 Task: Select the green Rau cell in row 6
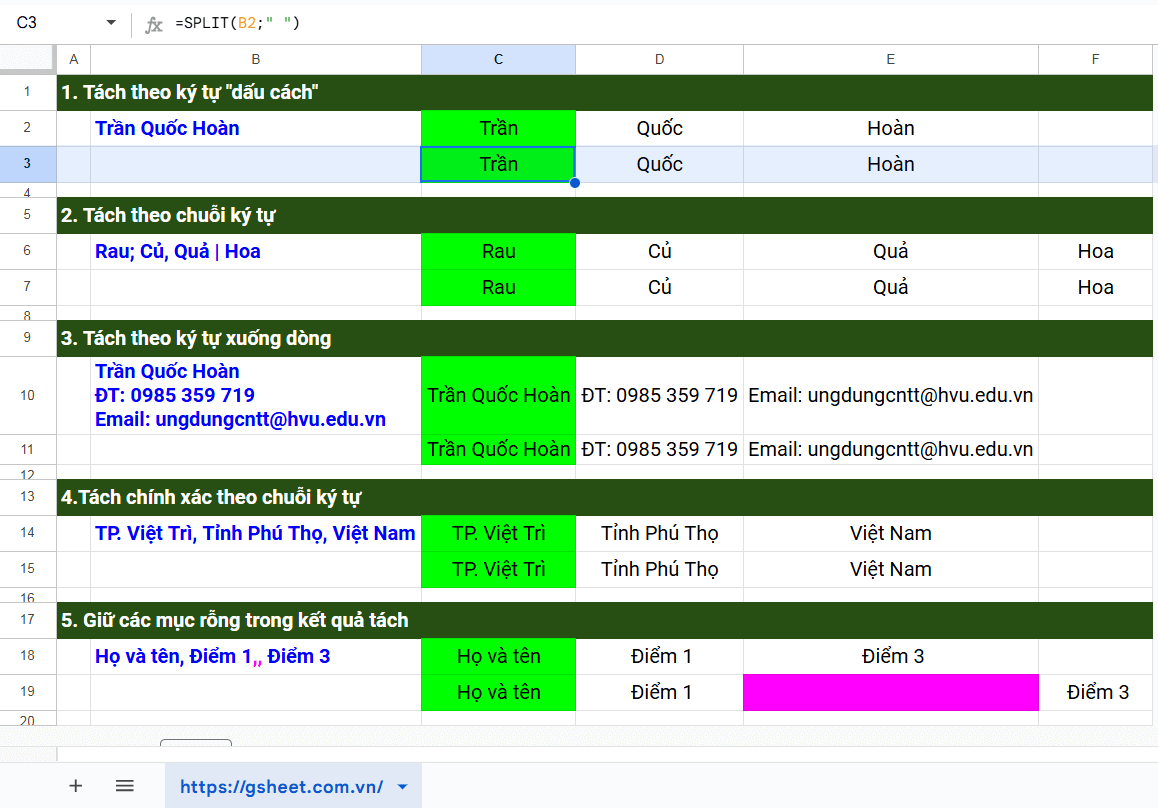[x=498, y=251]
